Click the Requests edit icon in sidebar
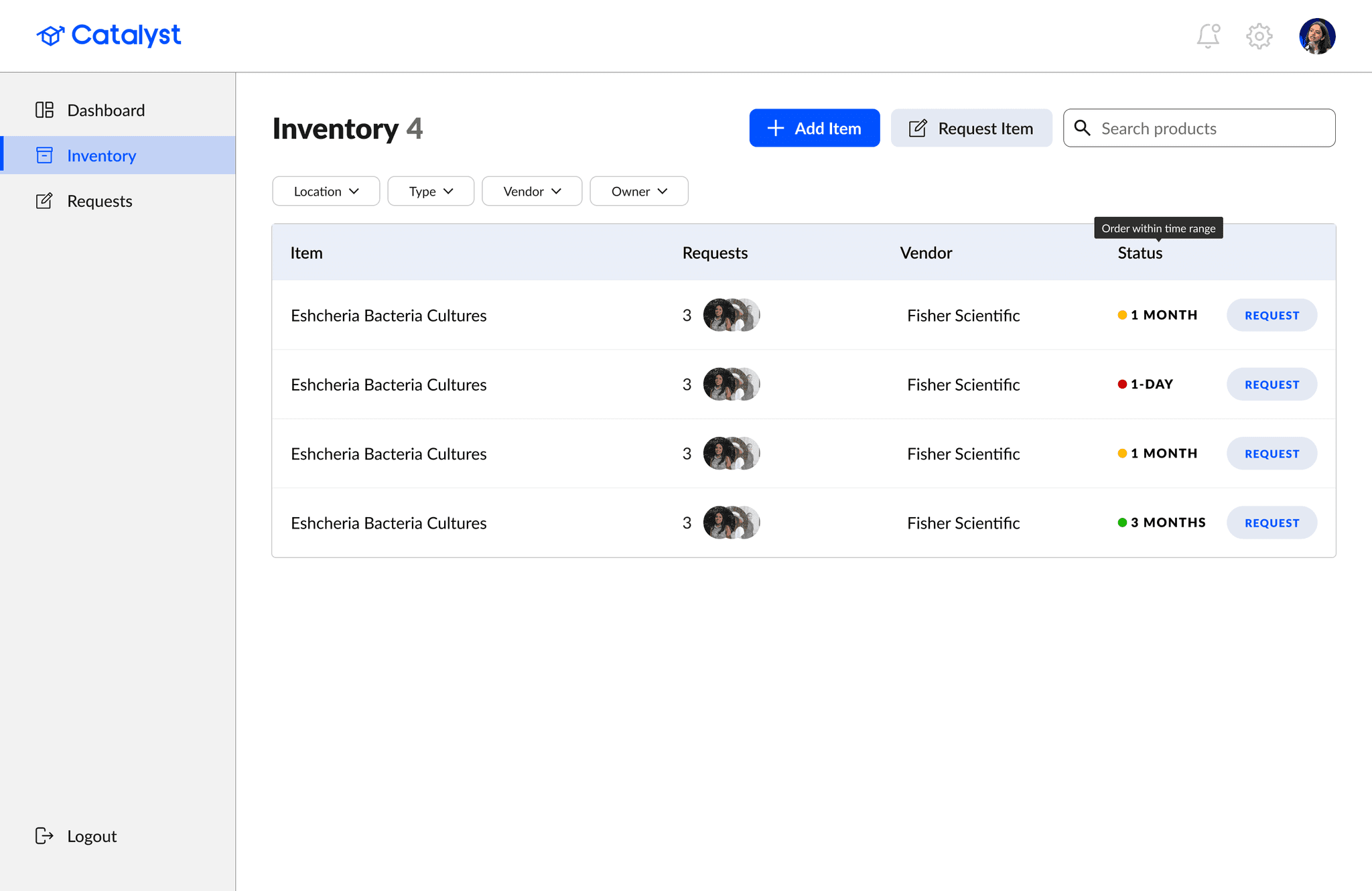 (44, 201)
